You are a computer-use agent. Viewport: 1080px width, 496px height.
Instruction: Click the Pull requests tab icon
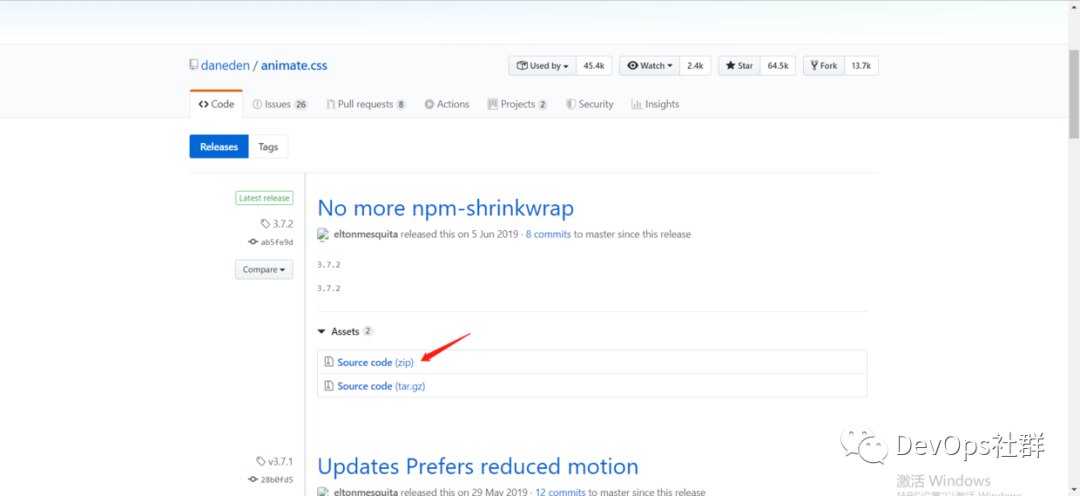tap(331, 104)
